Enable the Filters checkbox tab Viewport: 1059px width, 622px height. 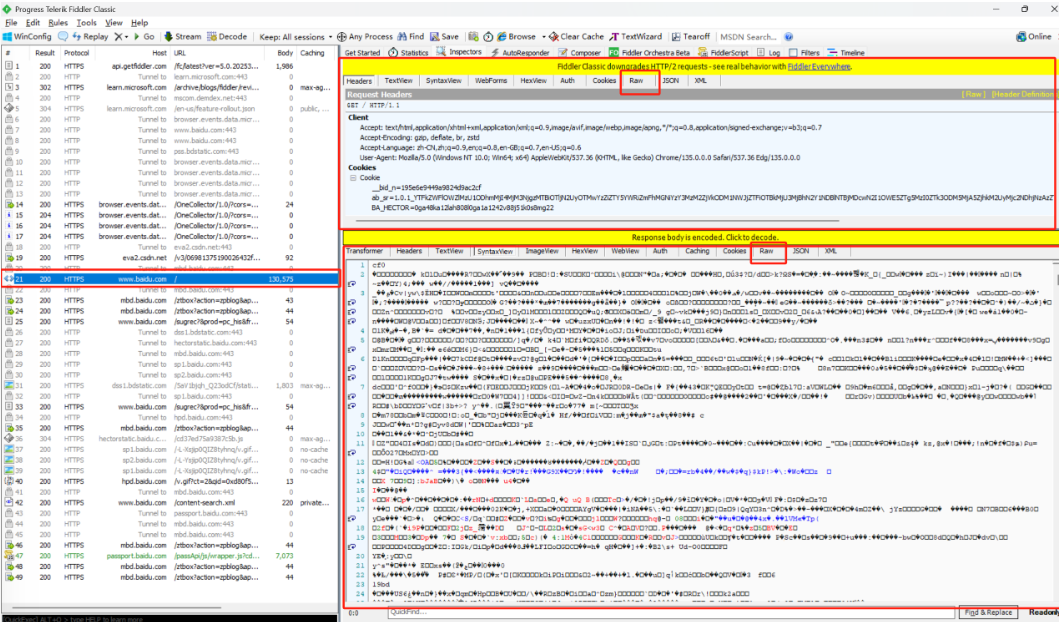pyautogui.click(x=804, y=53)
